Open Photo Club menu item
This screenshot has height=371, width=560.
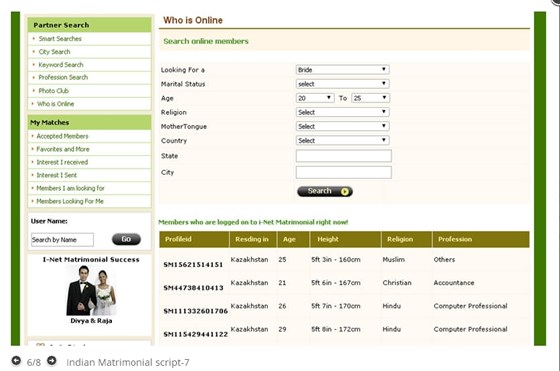[x=54, y=91]
